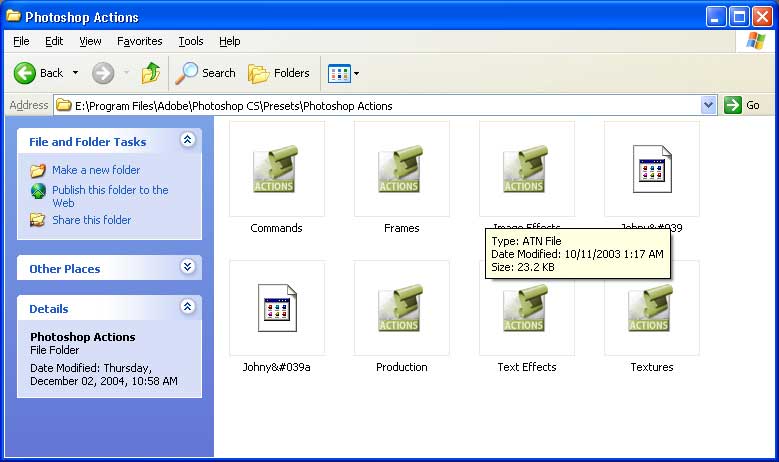
Task: Open dropdown arrow next to Views
Action: click(x=356, y=74)
